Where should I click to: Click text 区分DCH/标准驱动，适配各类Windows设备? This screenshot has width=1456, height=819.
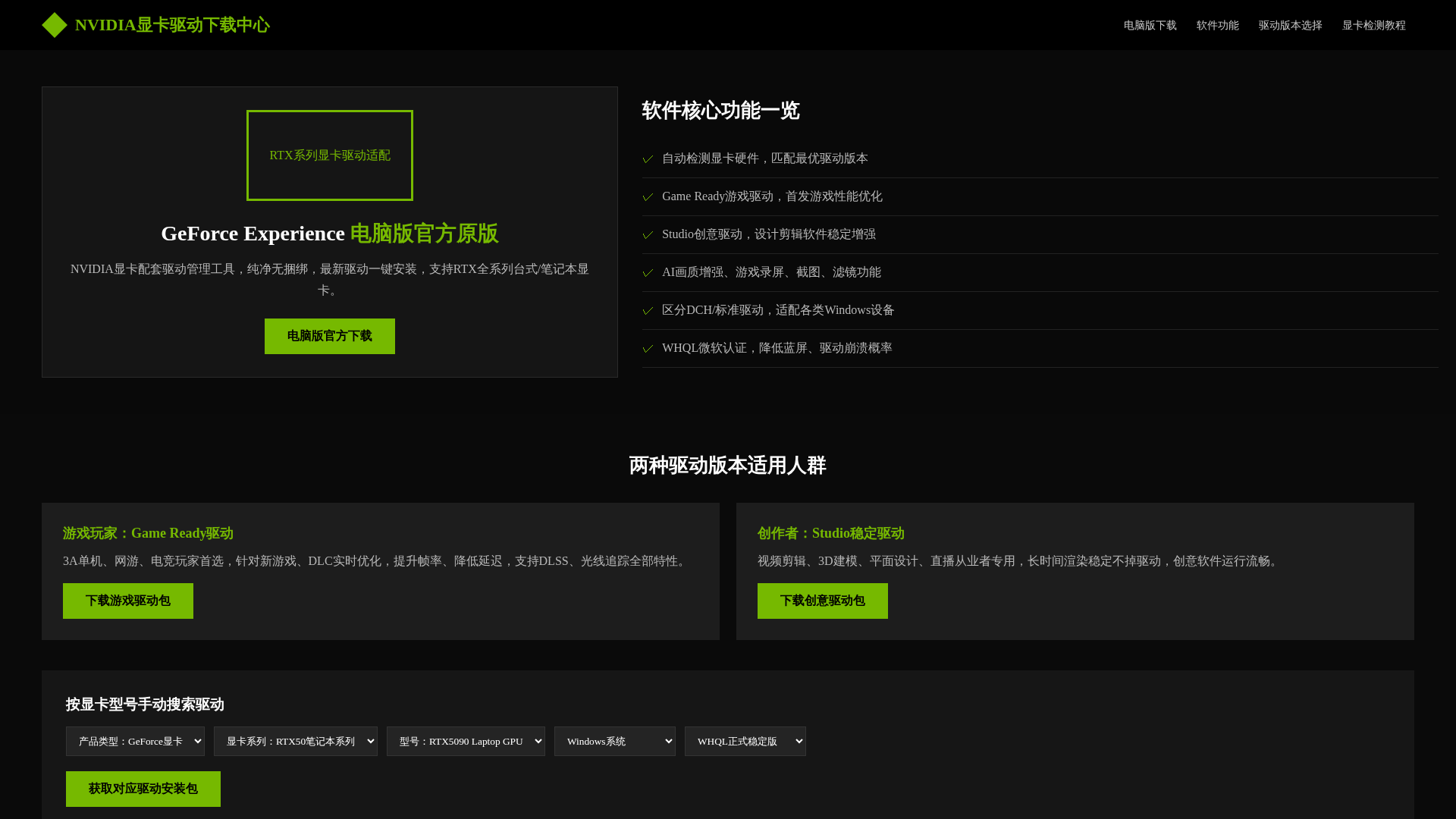(778, 310)
